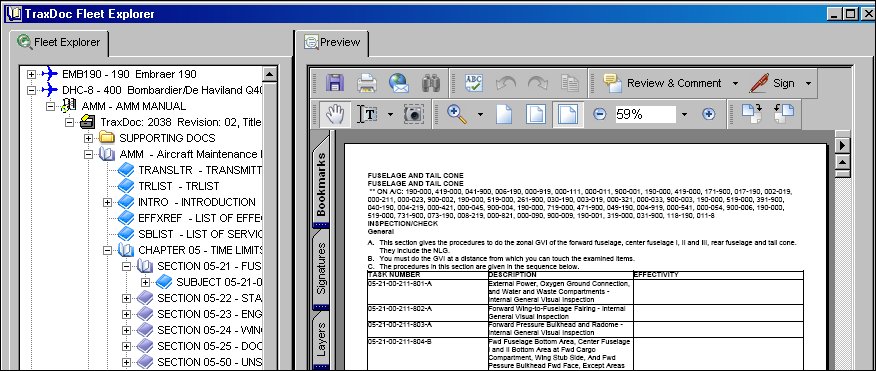Select the Text Select tool

[368, 114]
